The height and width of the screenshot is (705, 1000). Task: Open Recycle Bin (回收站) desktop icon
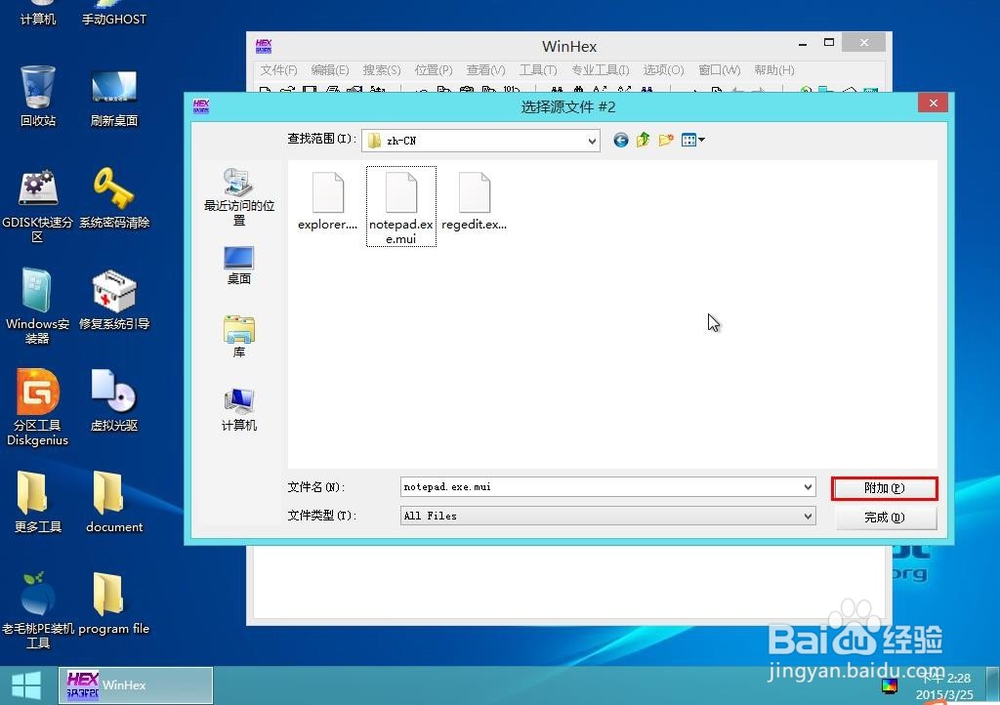coord(38,96)
